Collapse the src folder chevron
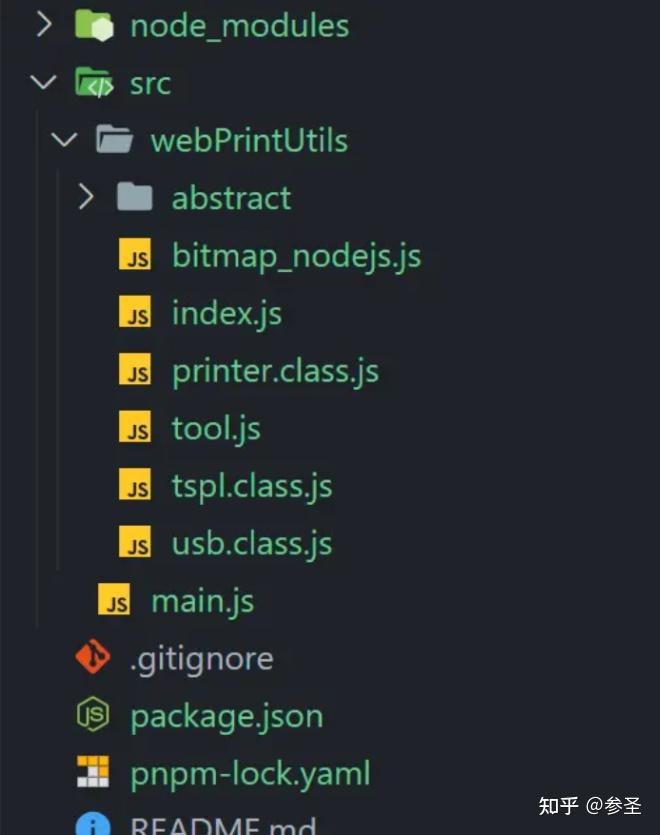Viewport: 660px width, 835px height. 43,83
